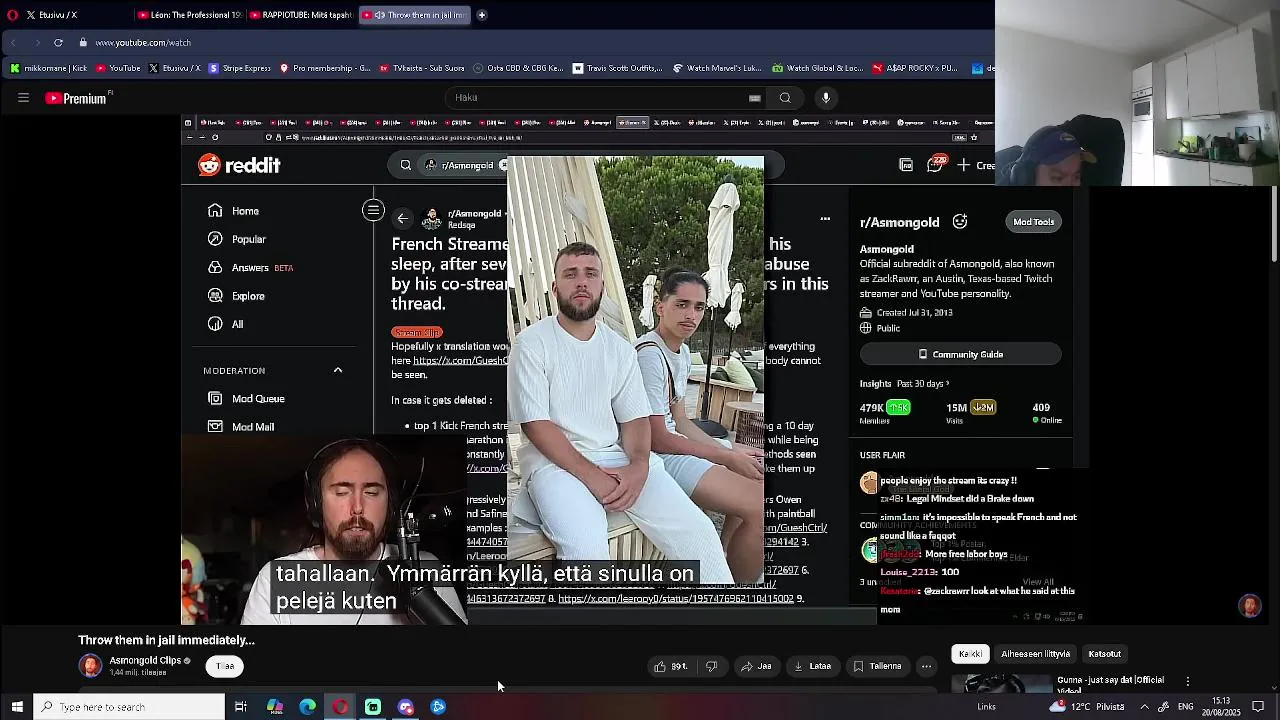Image resolution: width=1280 pixels, height=720 pixels.
Task: Select the 'Katsotut' filter chip
Action: point(1104,654)
